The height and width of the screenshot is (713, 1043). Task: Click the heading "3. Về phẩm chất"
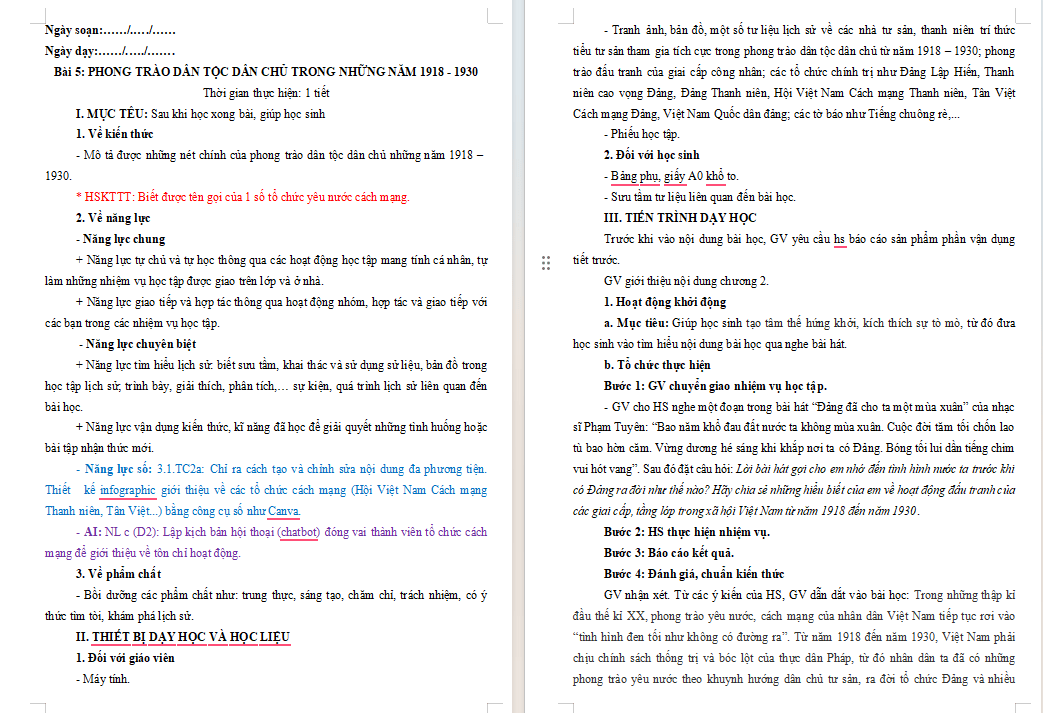[118, 574]
